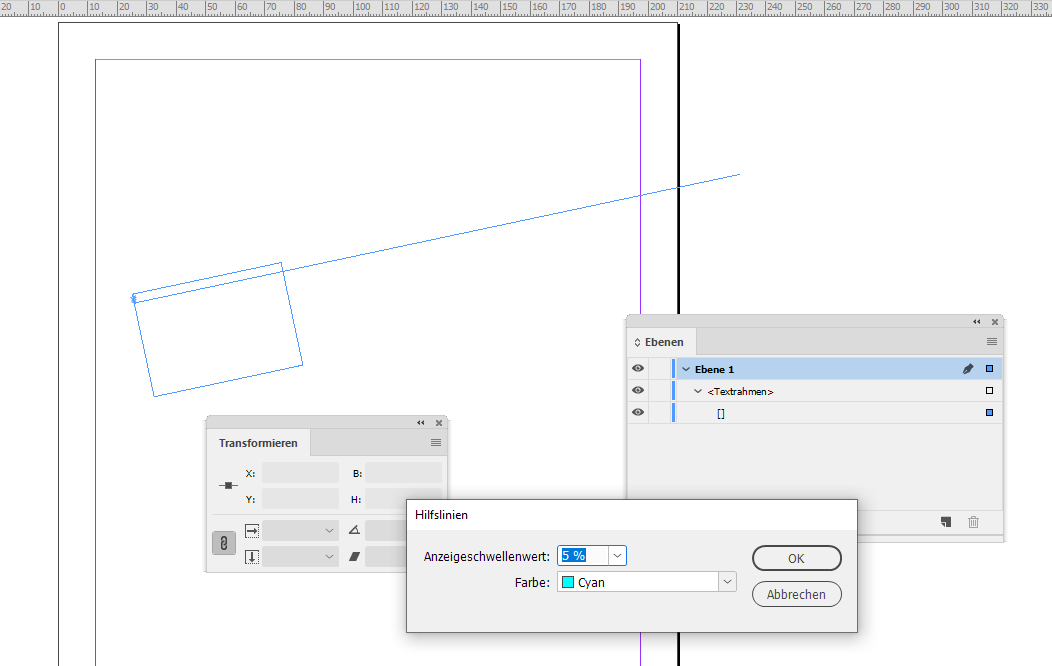Click the Create New Layer icon in Ebenen panel
This screenshot has height=666, width=1052.
(945, 522)
